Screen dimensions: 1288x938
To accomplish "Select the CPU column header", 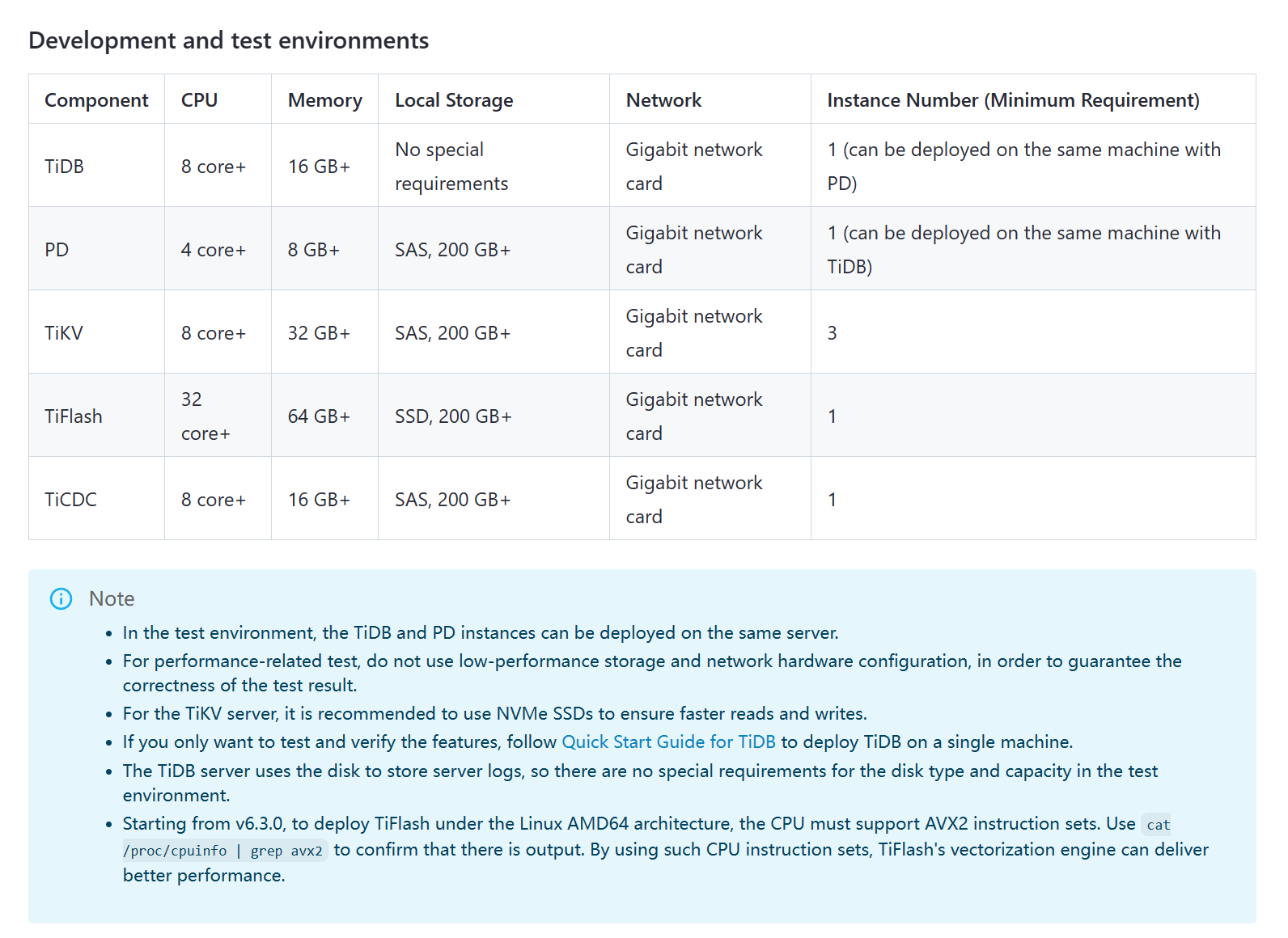I will point(218,99).
